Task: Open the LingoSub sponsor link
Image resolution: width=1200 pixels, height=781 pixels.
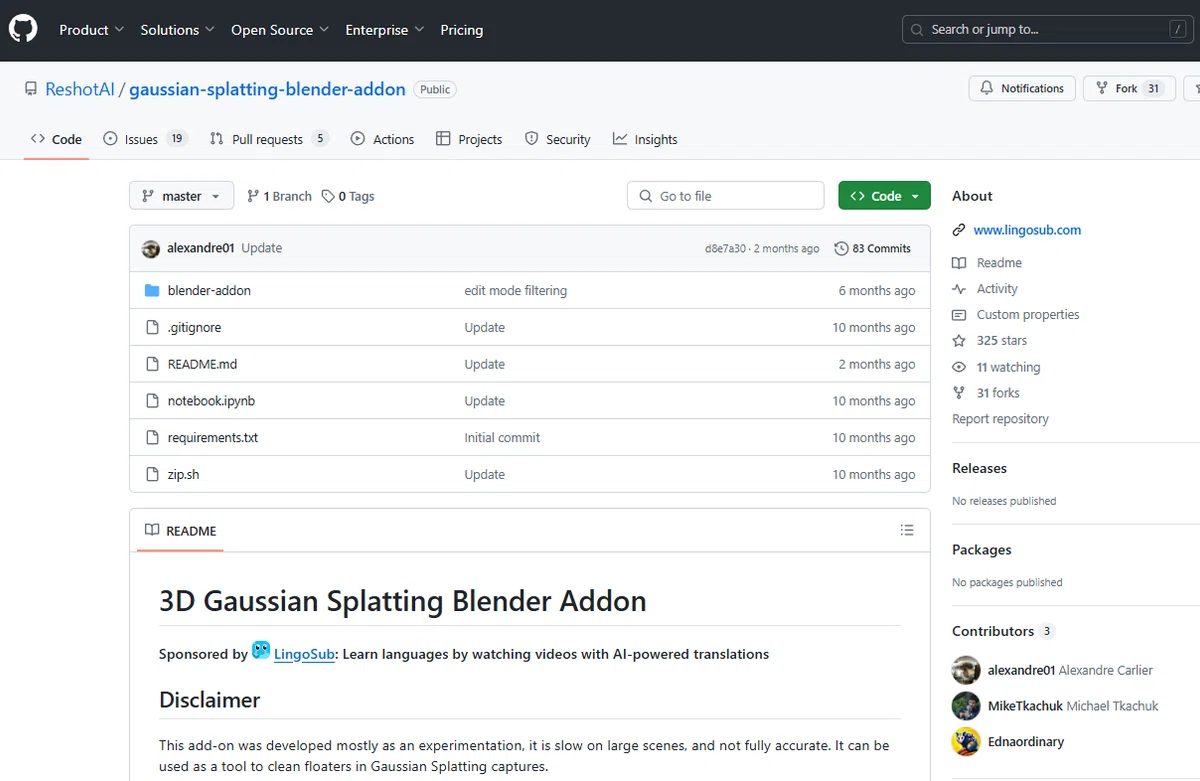Action: click(304, 654)
